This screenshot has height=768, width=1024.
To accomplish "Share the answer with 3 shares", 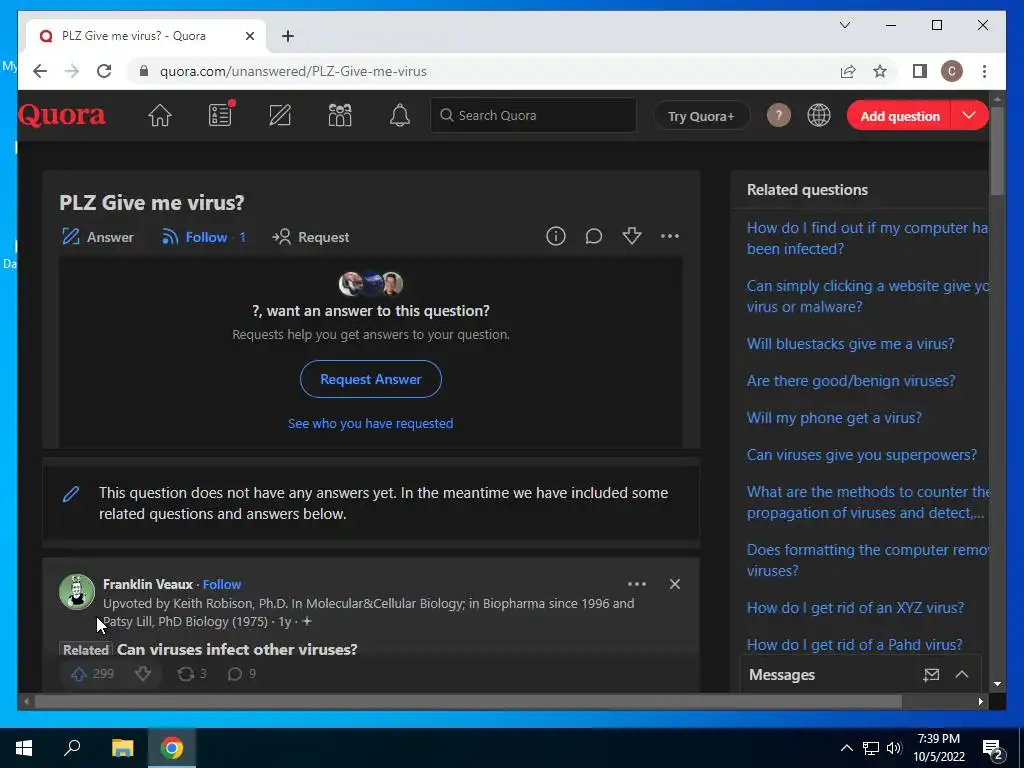I will (x=191, y=674).
